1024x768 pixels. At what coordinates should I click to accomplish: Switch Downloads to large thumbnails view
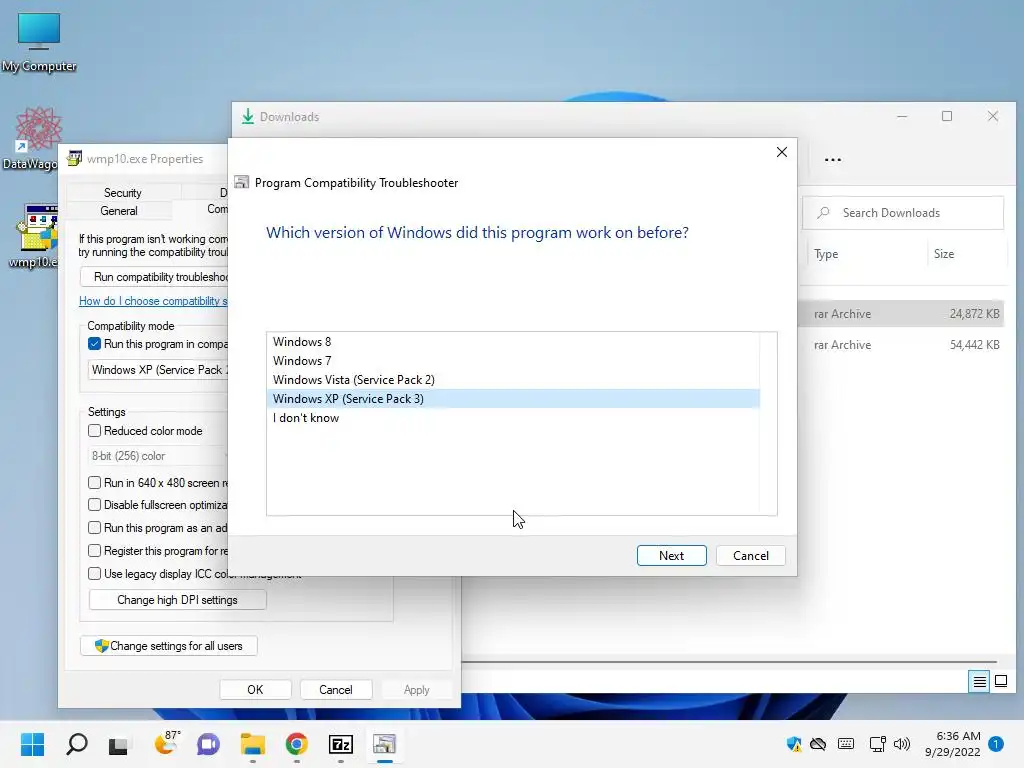coord(1000,682)
